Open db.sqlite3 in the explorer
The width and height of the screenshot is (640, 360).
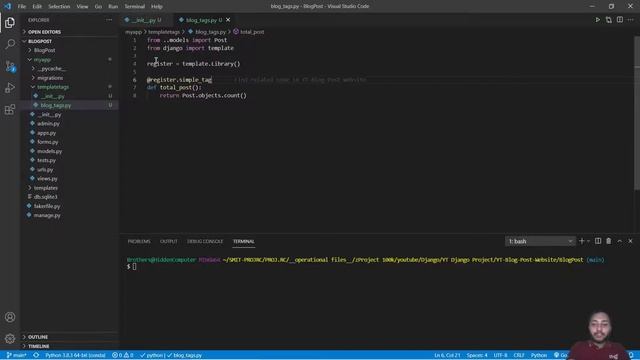click(69, 197)
